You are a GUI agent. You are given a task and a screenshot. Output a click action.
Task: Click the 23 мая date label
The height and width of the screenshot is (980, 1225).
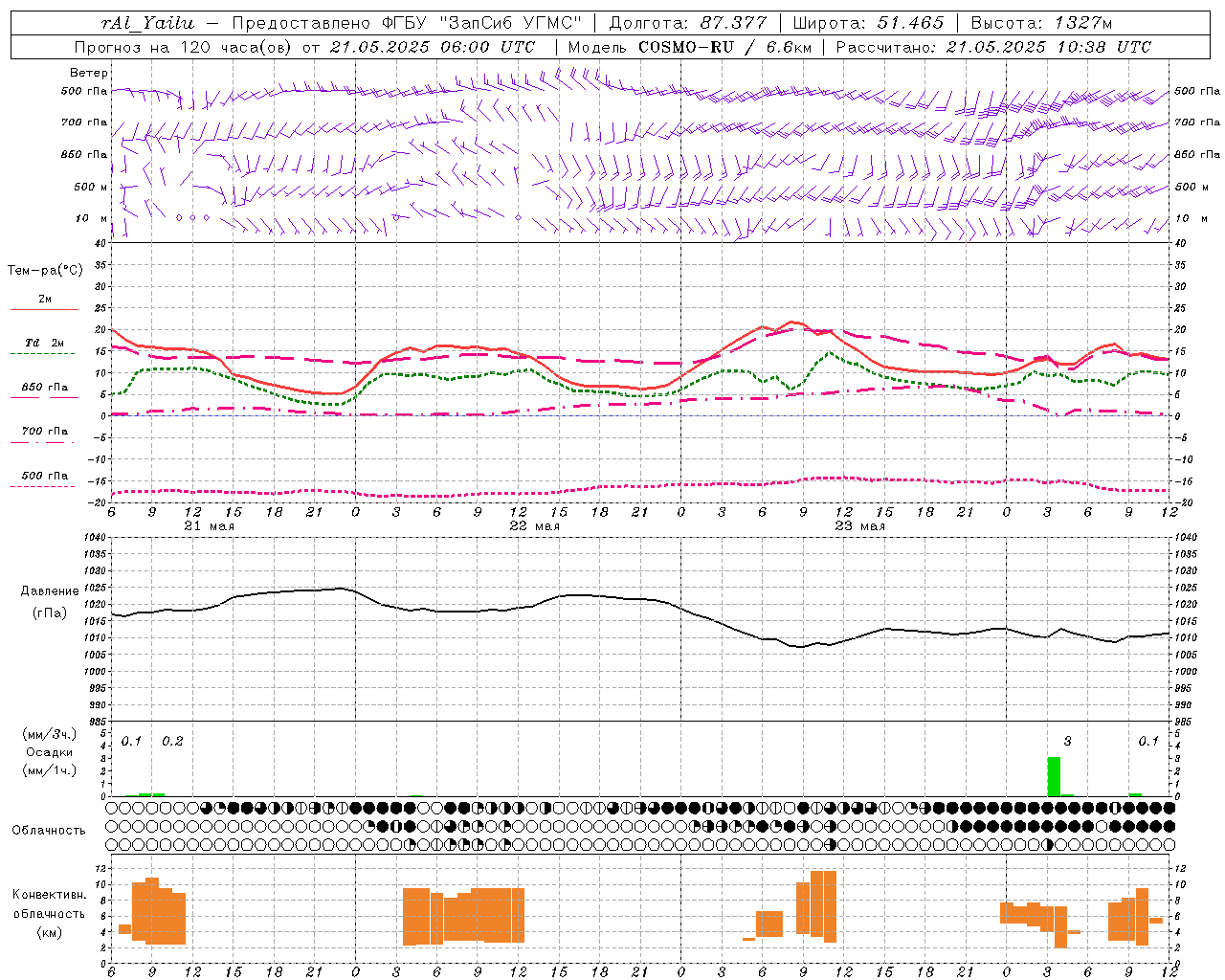point(859,526)
